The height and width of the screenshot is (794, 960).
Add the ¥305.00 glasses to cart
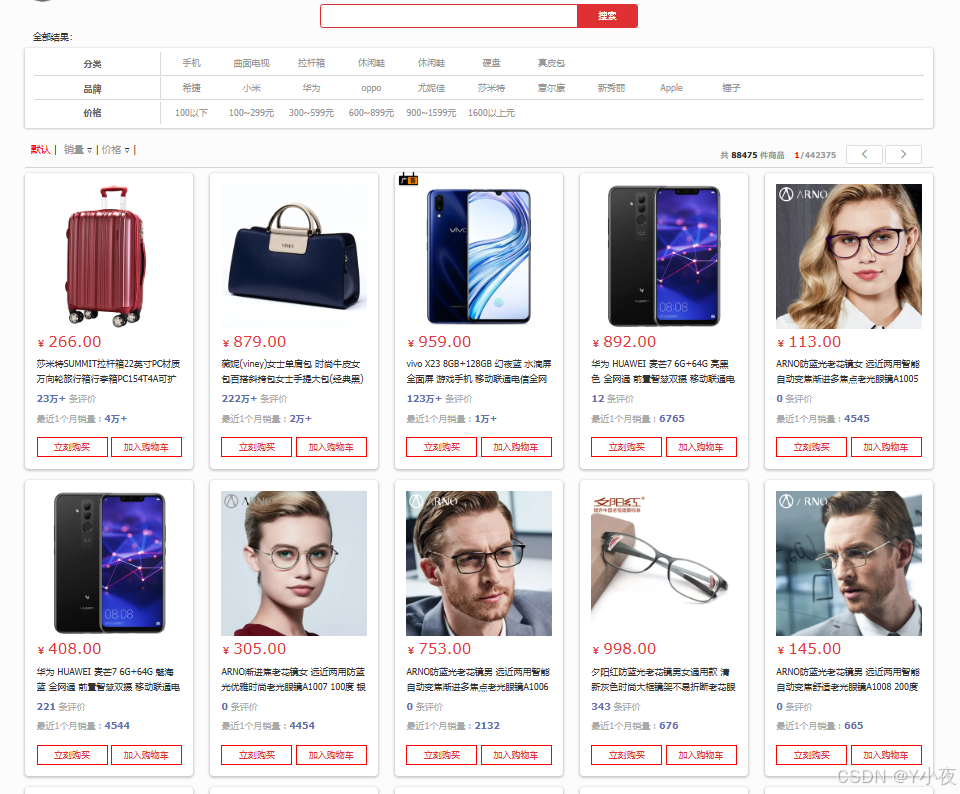(x=331, y=755)
